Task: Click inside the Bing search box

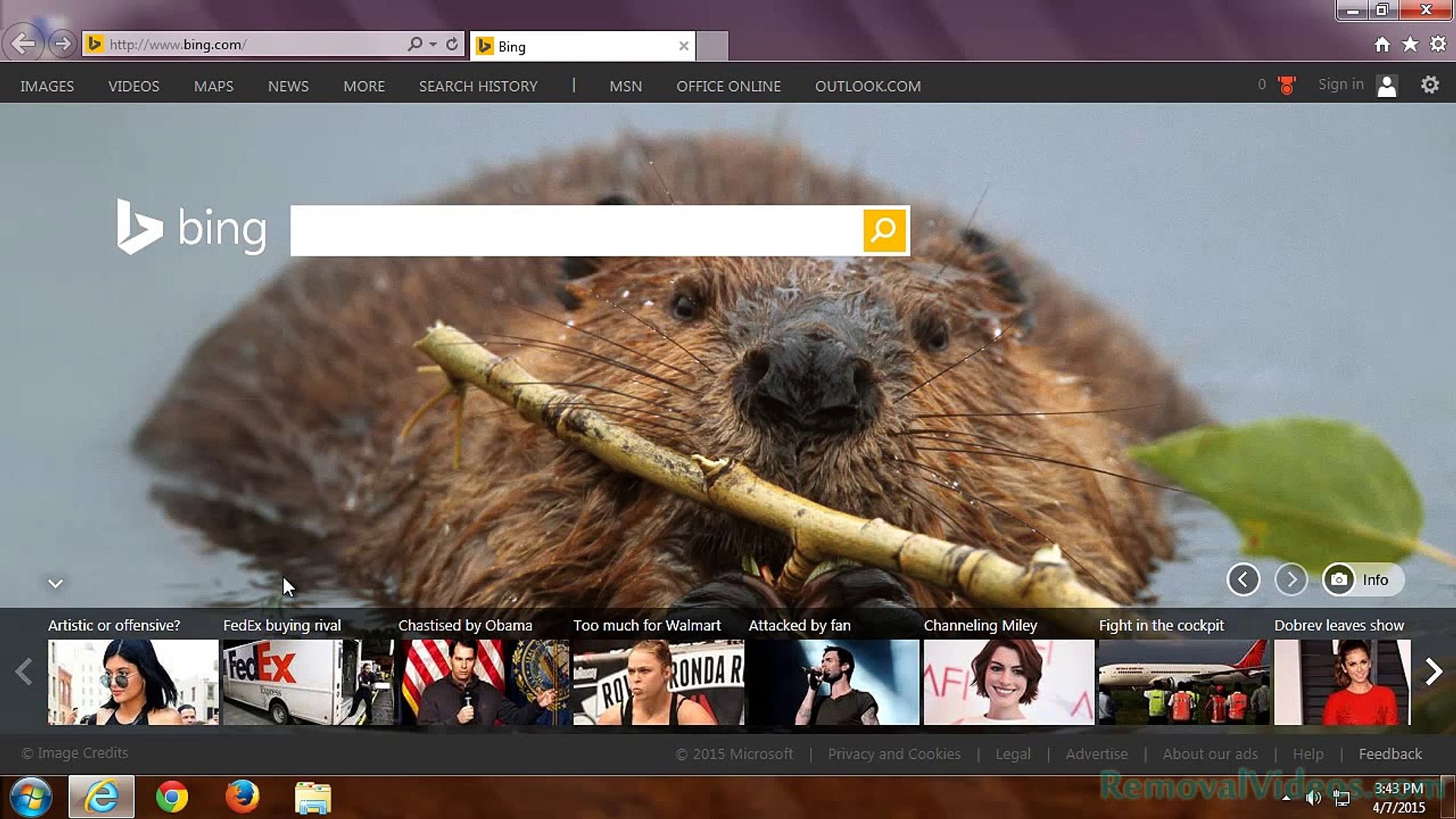Action: pos(576,231)
